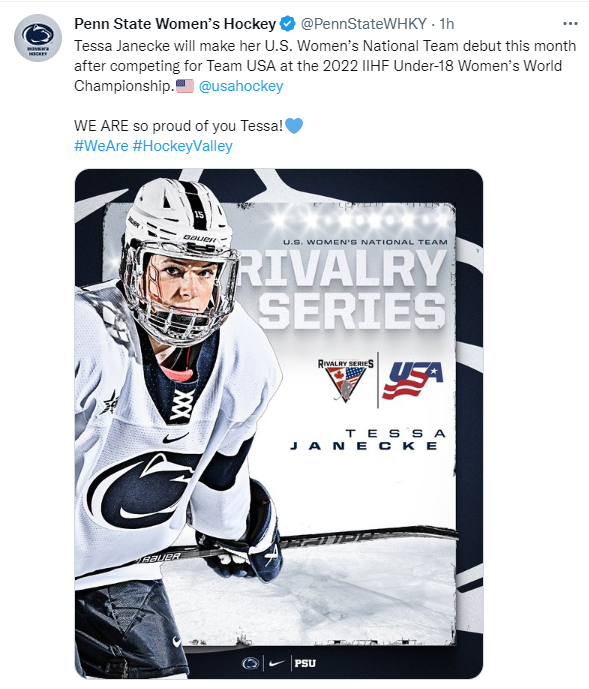
Task: Click the Nike swoosh at image bottom
Action: [x=276, y=663]
